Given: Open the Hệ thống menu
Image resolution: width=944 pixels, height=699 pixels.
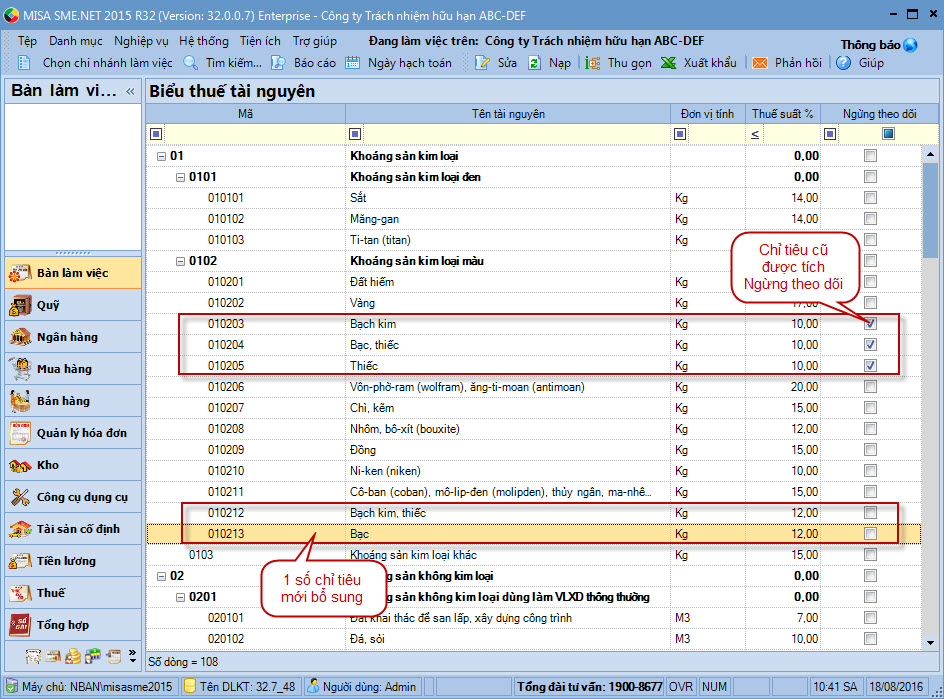Looking at the screenshot, I should tap(203, 41).
